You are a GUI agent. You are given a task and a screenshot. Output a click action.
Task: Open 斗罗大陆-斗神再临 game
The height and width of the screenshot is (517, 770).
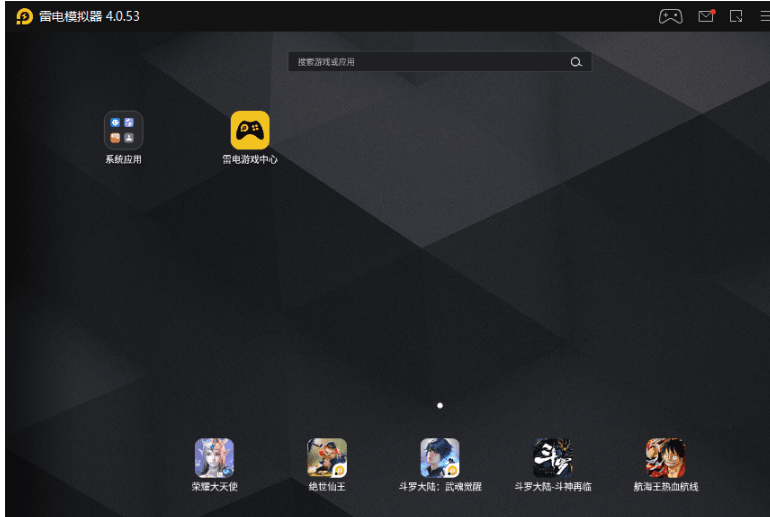pyautogui.click(x=552, y=457)
